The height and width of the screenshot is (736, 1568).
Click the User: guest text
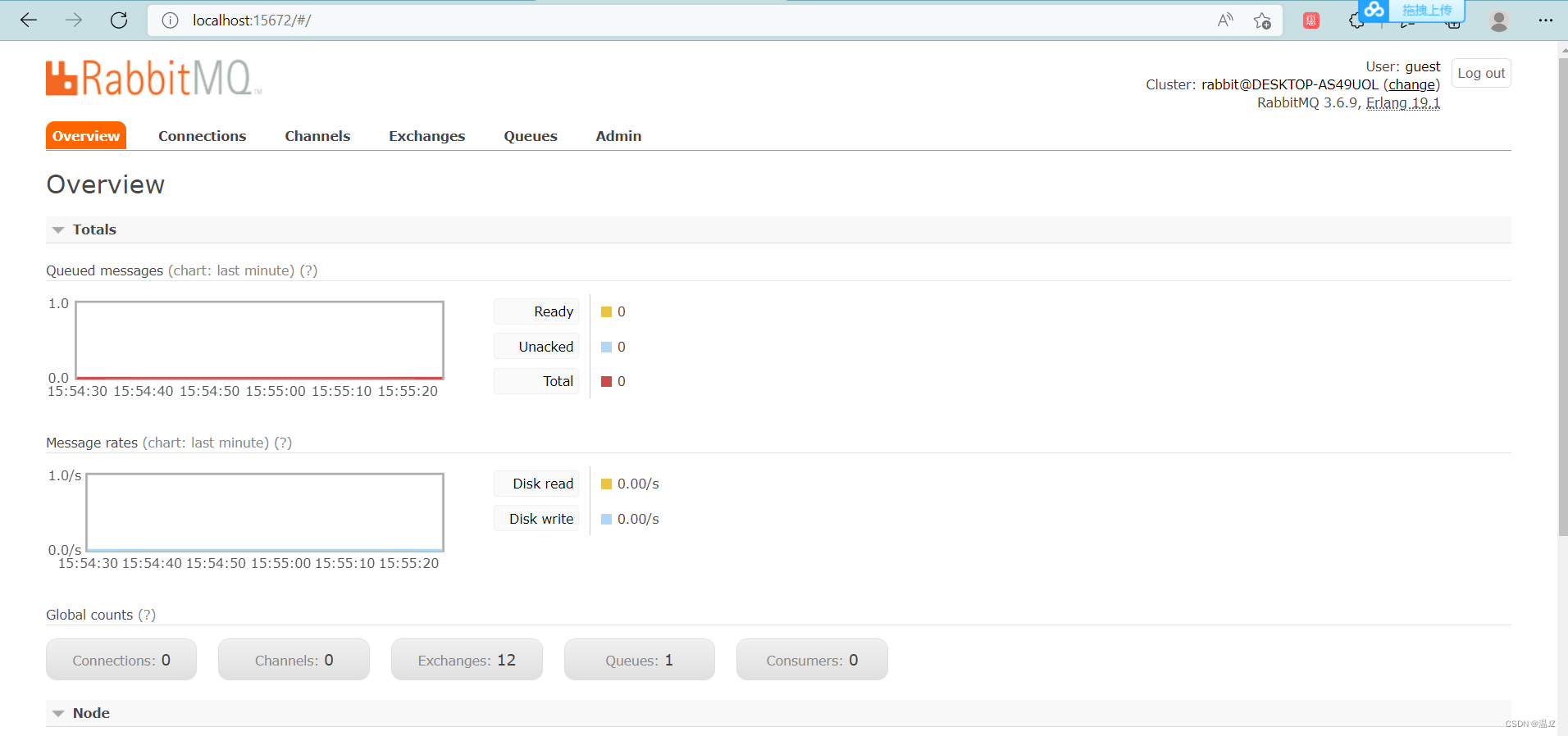(x=1402, y=66)
